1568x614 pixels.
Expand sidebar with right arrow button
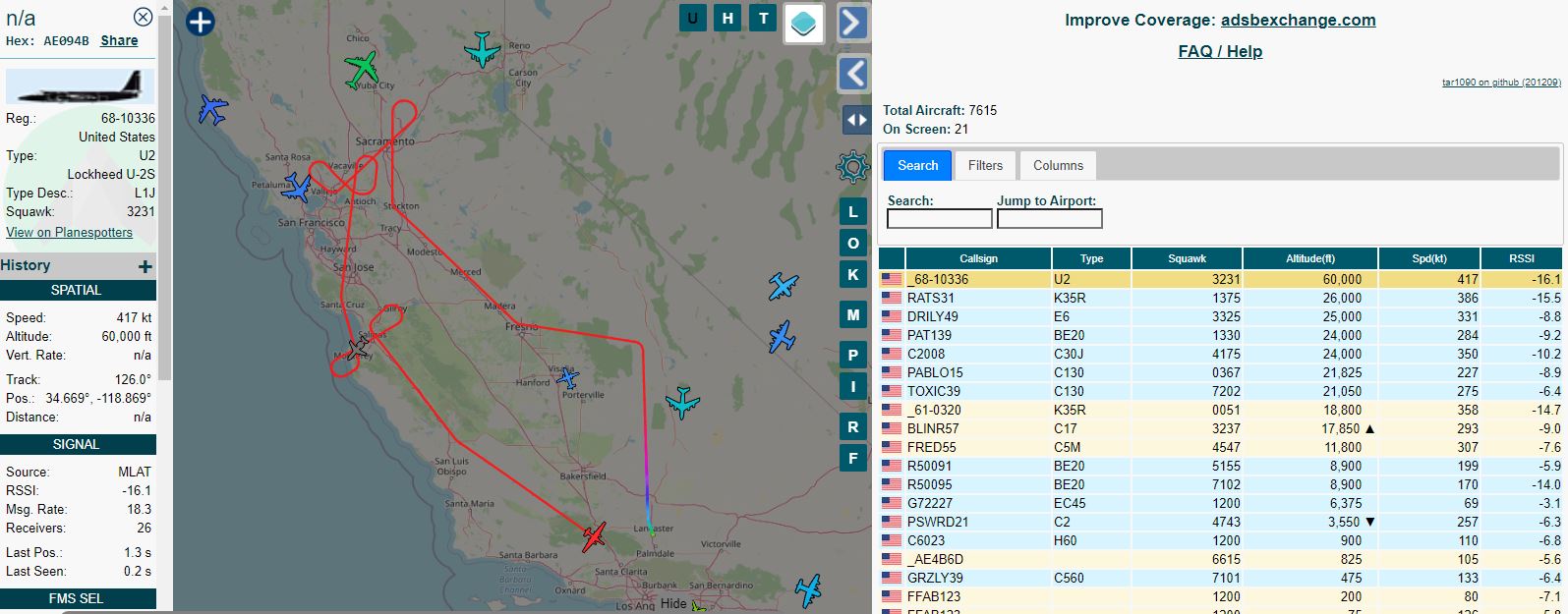click(852, 23)
